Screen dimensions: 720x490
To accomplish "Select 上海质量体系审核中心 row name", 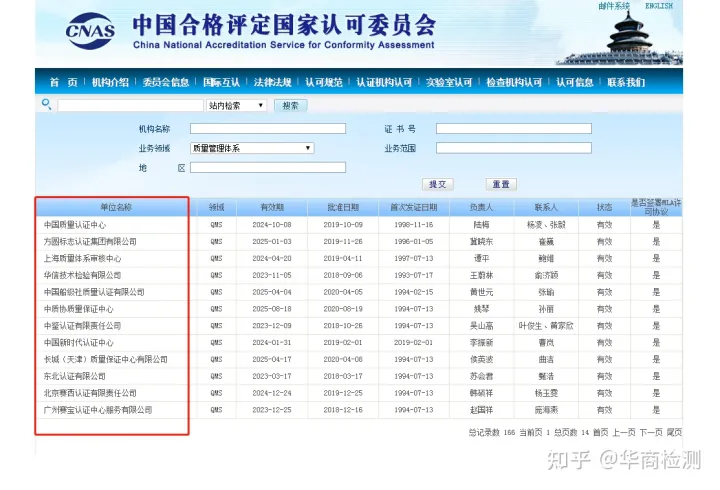I will click(x=82, y=259).
